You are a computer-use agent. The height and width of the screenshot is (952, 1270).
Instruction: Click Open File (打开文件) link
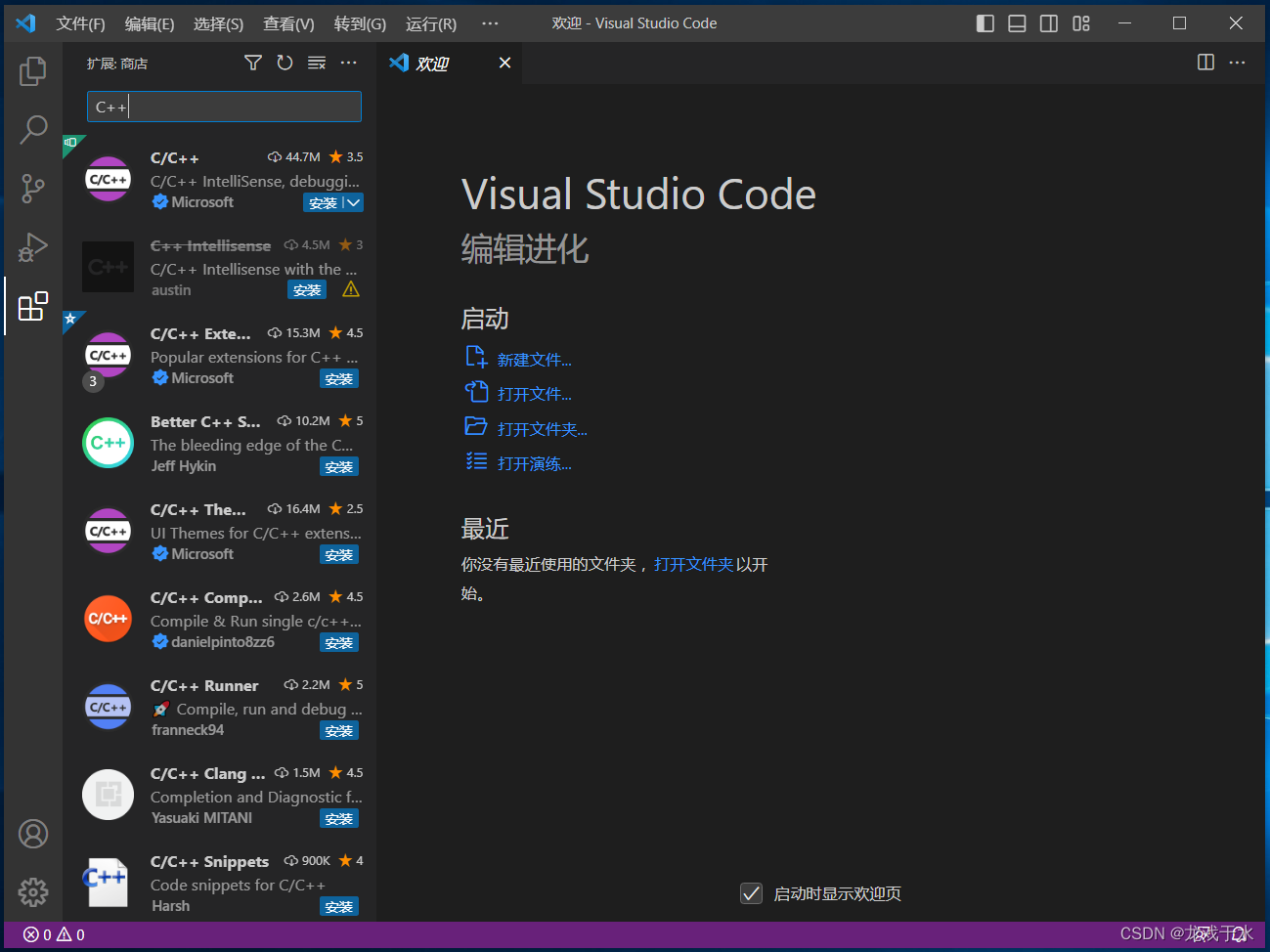(x=534, y=394)
